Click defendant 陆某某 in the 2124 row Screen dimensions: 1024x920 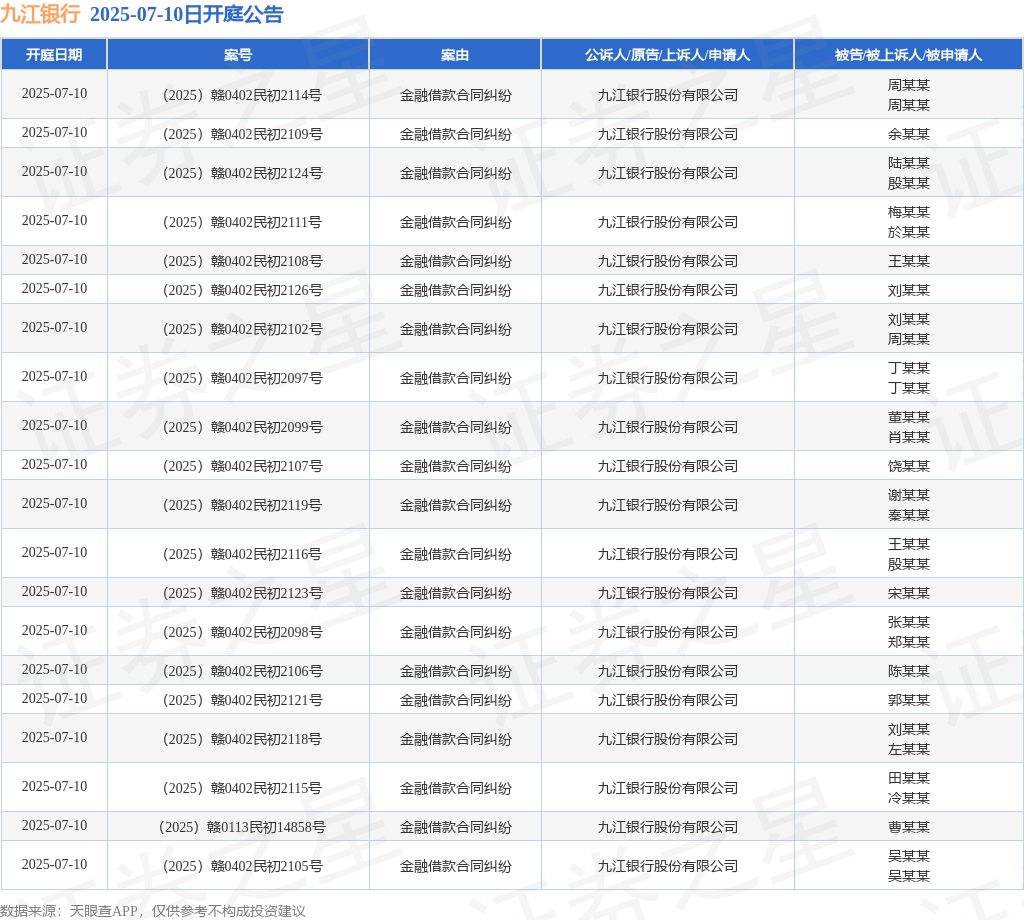pyautogui.click(x=908, y=163)
